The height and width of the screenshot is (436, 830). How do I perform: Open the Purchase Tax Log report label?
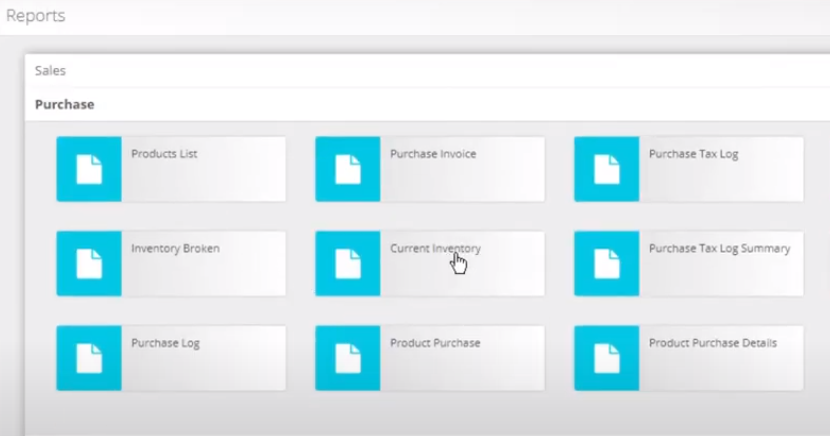(x=693, y=154)
